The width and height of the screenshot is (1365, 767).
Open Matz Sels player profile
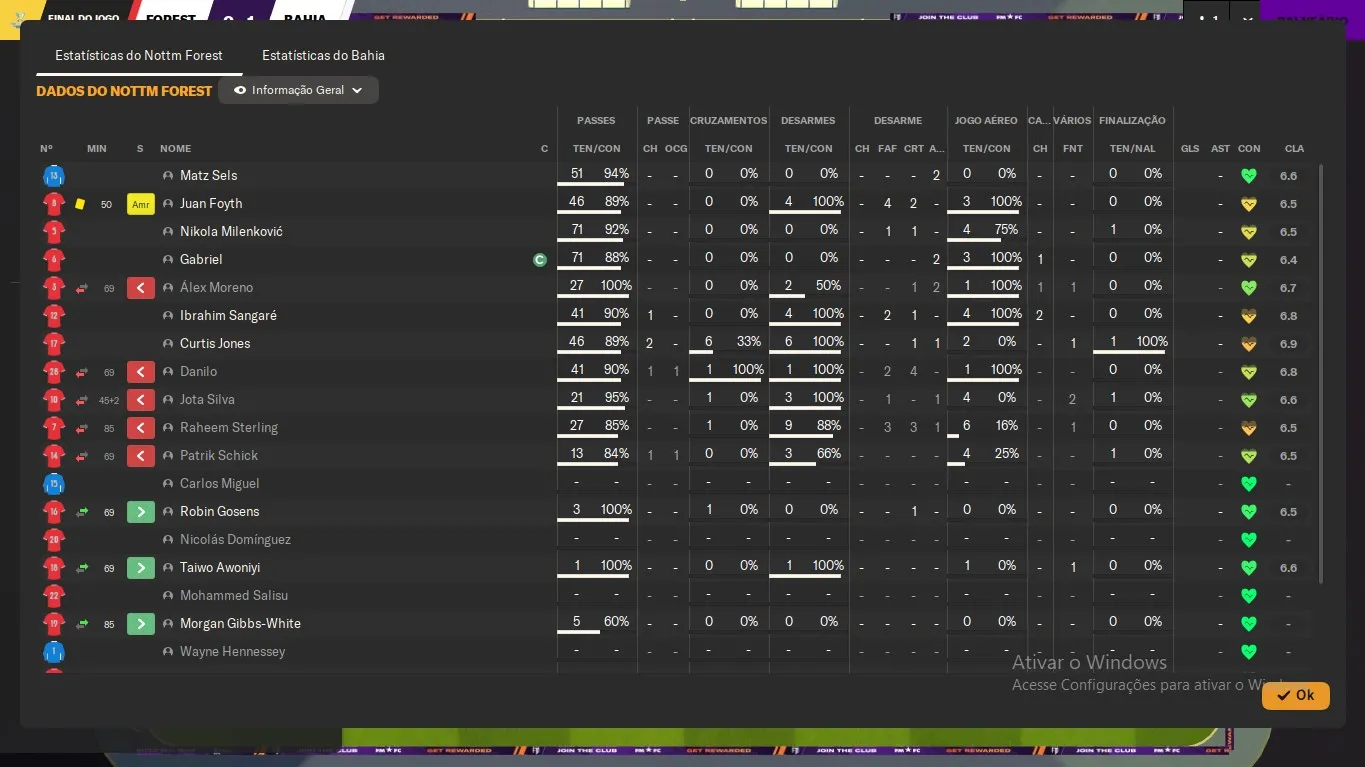point(208,176)
